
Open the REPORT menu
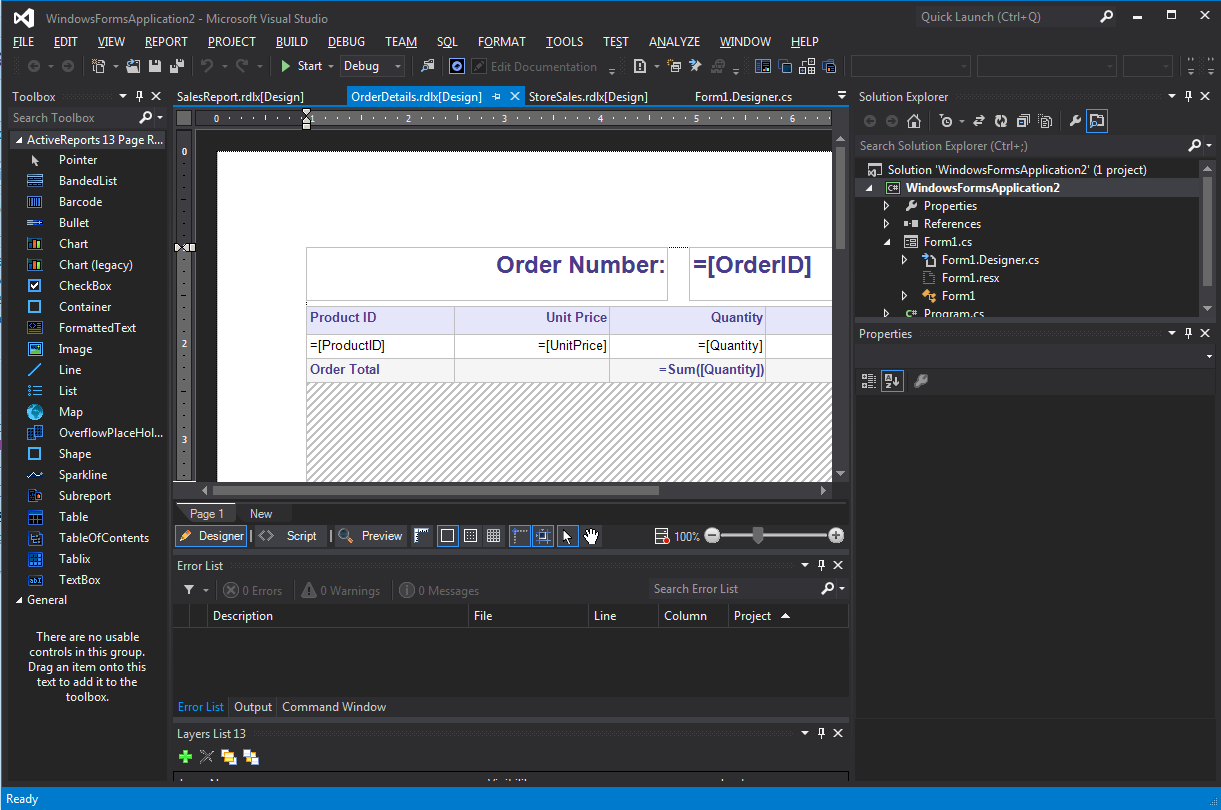[166, 42]
